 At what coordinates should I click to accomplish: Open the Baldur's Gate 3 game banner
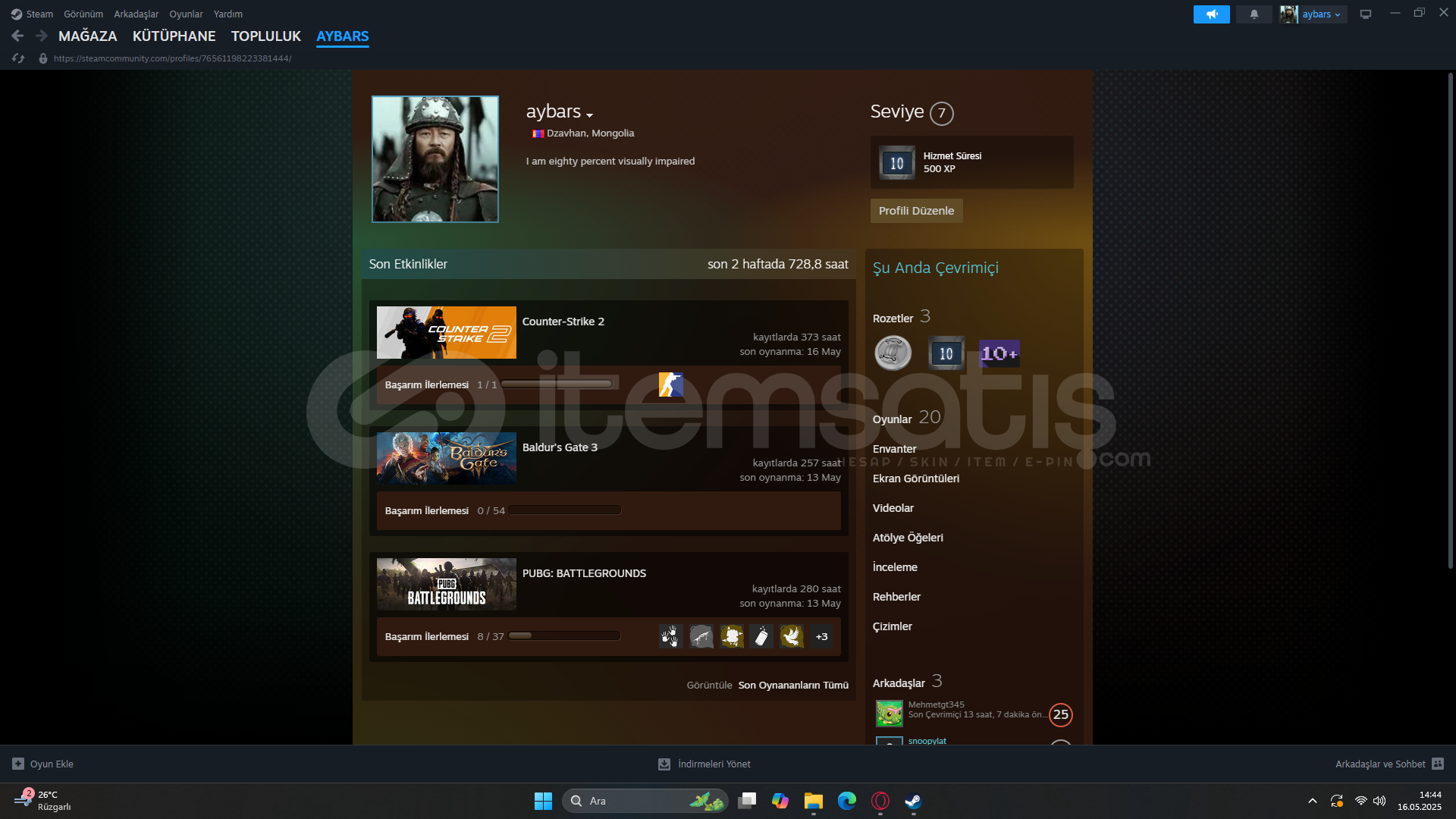tap(447, 459)
